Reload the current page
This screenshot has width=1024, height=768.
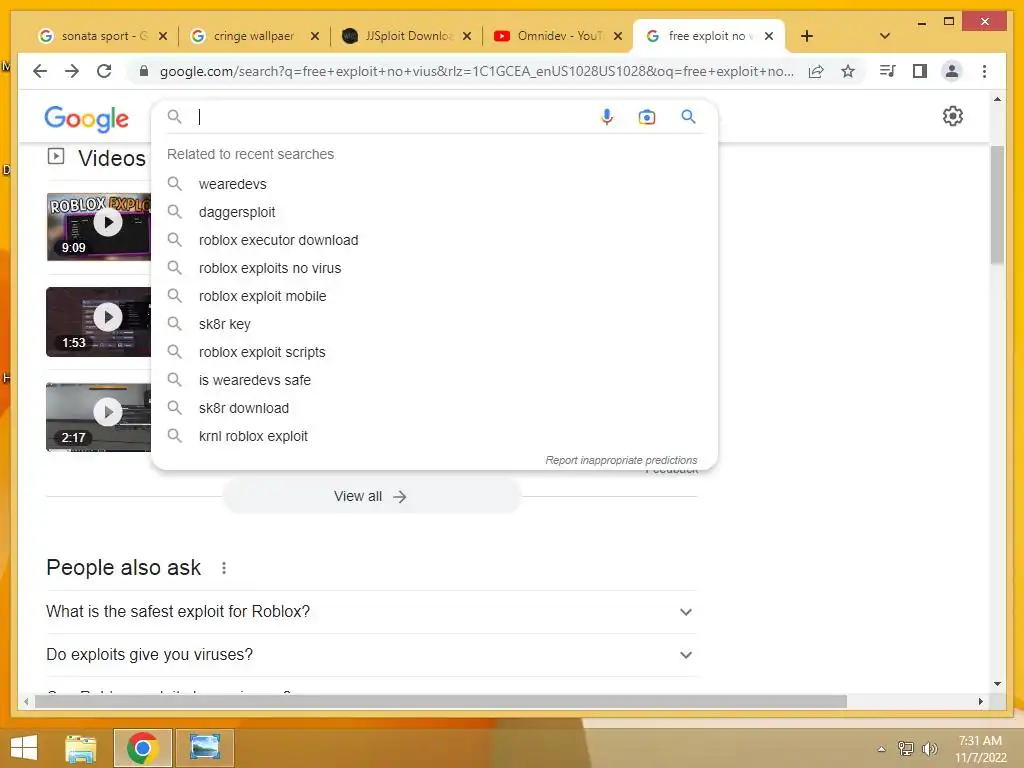(104, 71)
